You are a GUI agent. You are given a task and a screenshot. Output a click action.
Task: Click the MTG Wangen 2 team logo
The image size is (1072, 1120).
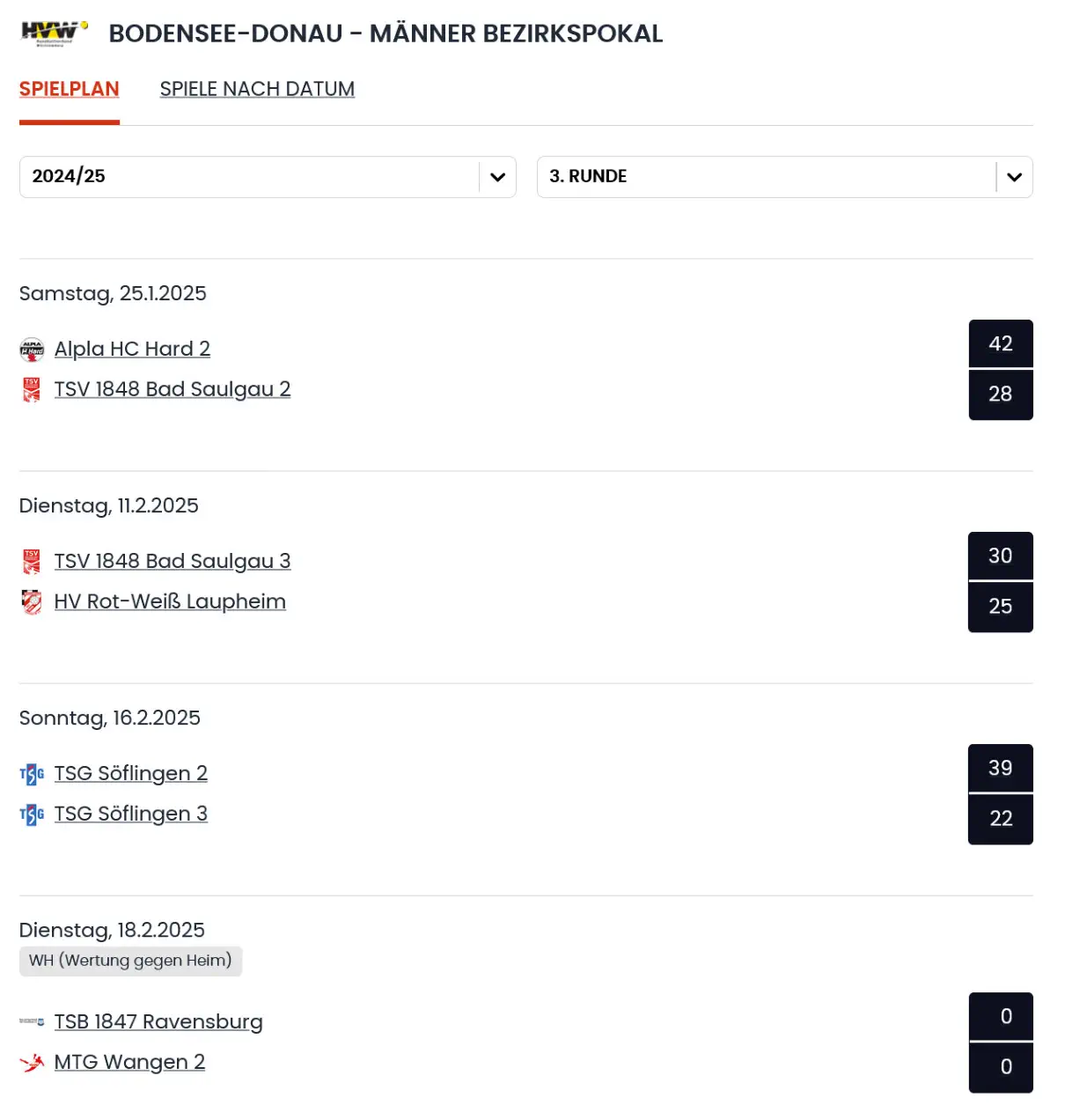coord(32,1063)
